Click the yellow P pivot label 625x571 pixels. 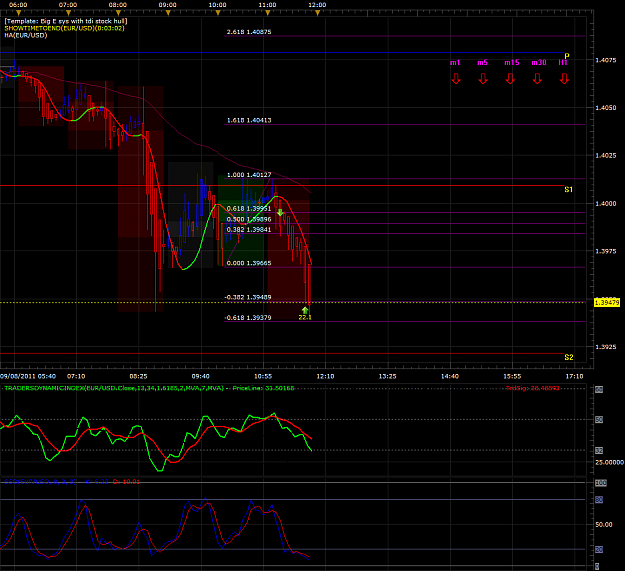(x=567, y=56)
